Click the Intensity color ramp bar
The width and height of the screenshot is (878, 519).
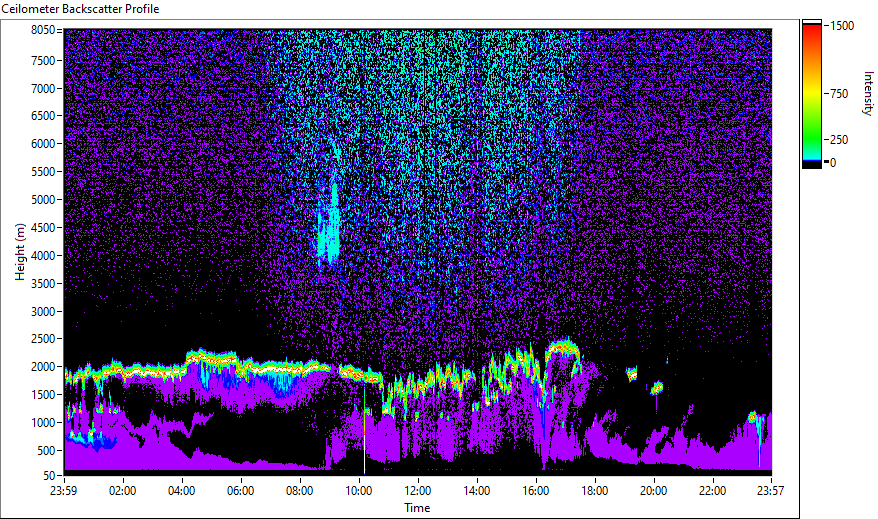click(811, 94)
